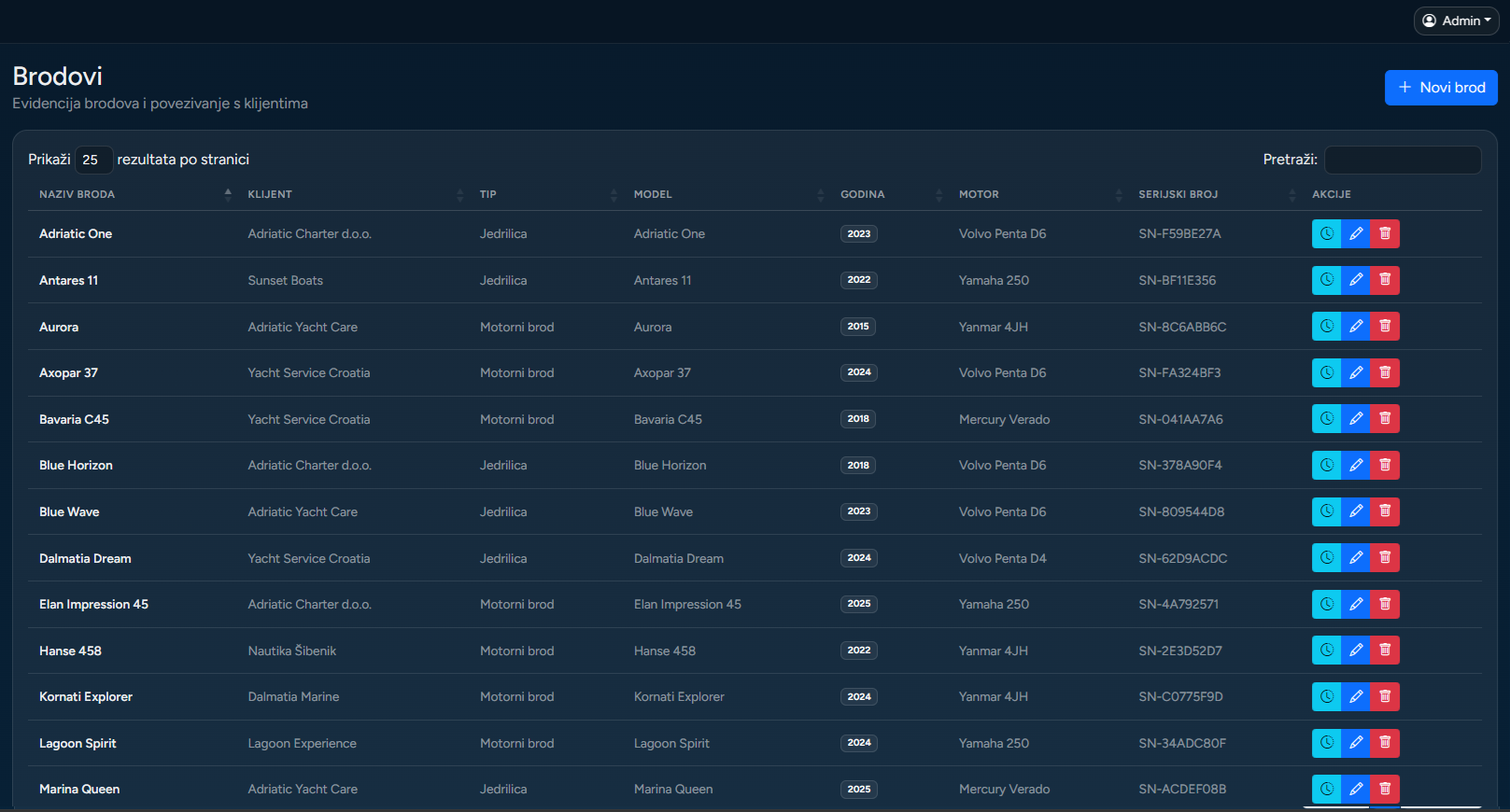Edit the Adriatic One boat row

click(1356, 233)
